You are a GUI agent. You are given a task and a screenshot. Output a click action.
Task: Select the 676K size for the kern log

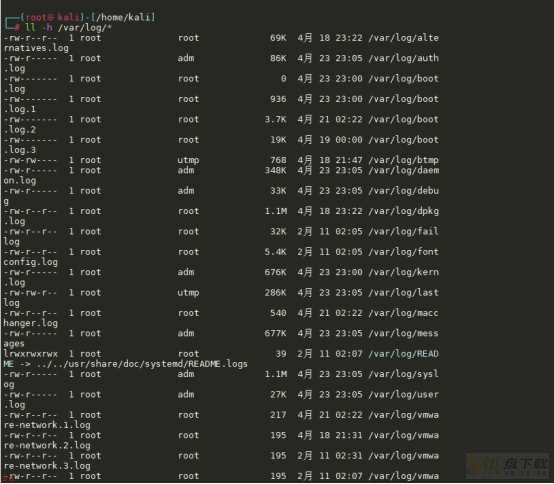point(276,272)
